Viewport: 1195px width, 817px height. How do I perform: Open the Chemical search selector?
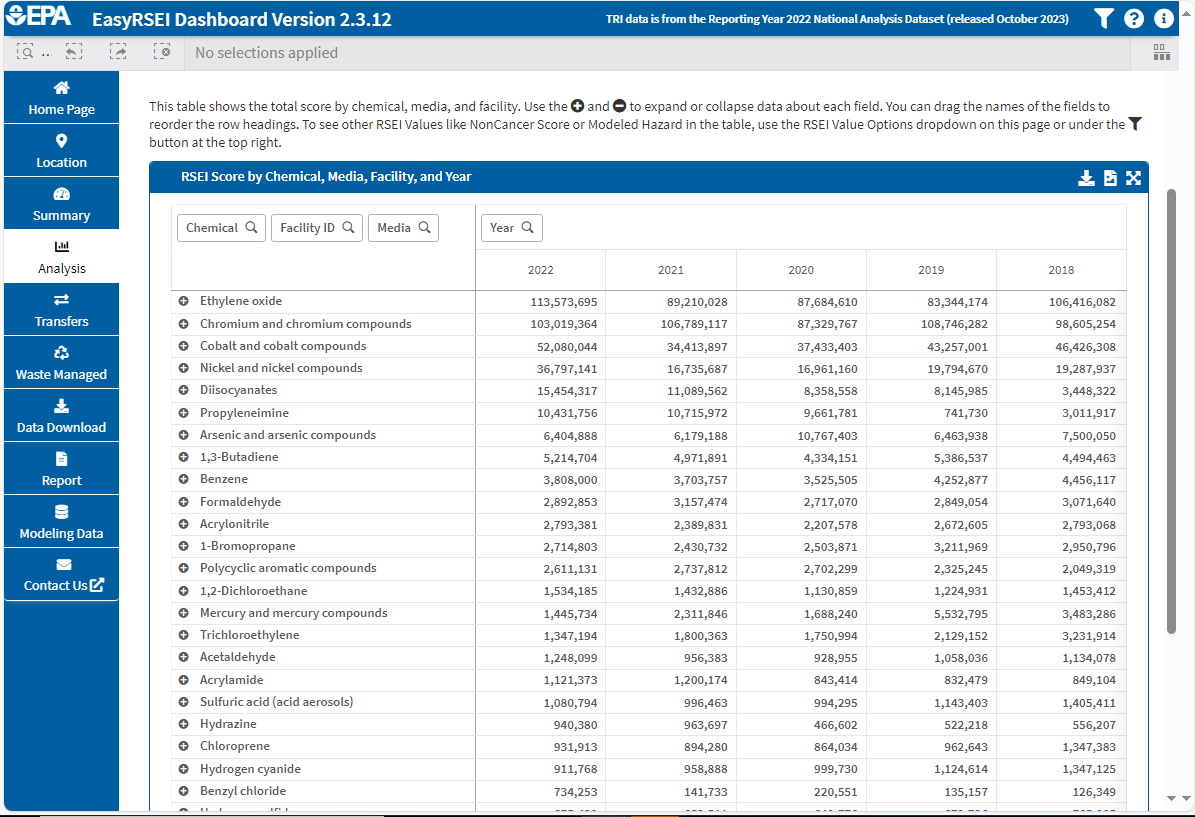coord(221,227)
